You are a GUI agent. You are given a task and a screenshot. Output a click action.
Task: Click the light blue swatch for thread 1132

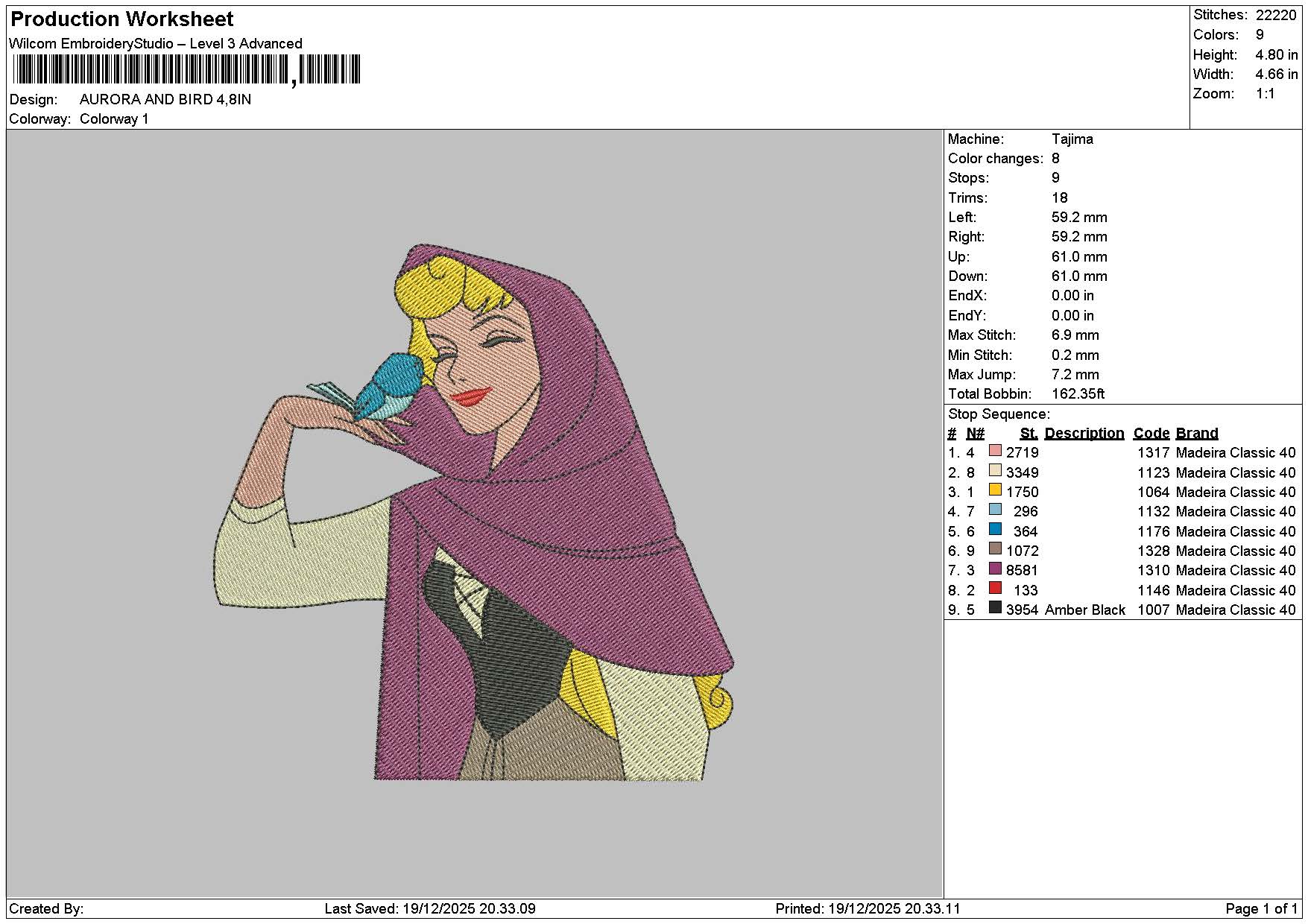pyautogui.click(x=995, y=510)
